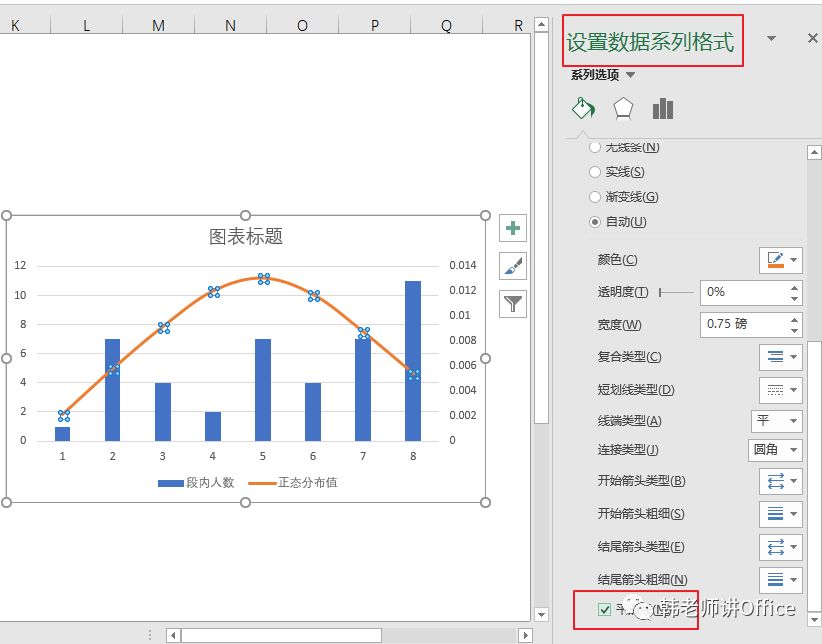Decrease line width with down spinner
Viewport: 822px width, 644px height.
(794, 331)
